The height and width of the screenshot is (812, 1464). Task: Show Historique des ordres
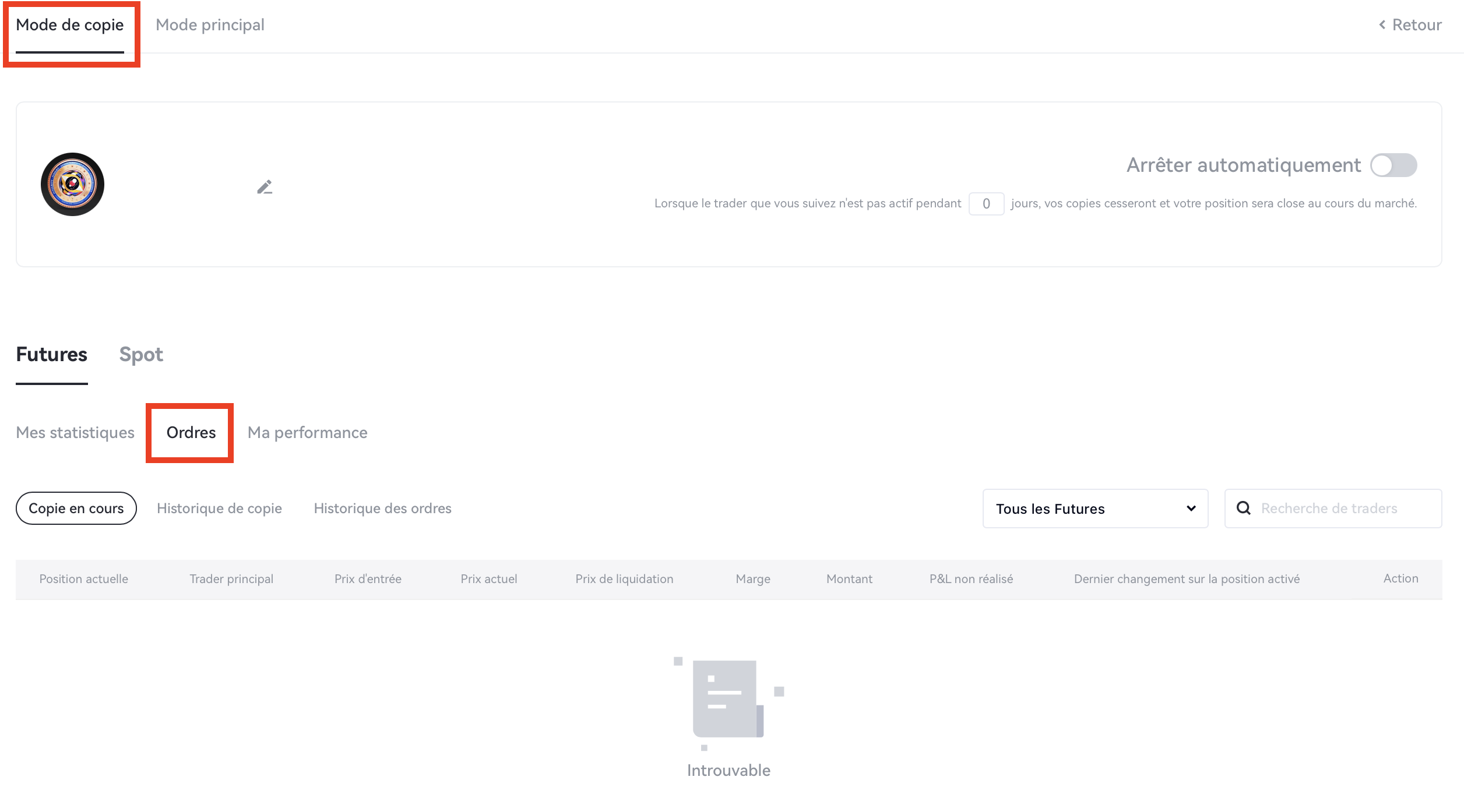pos(382,508)
